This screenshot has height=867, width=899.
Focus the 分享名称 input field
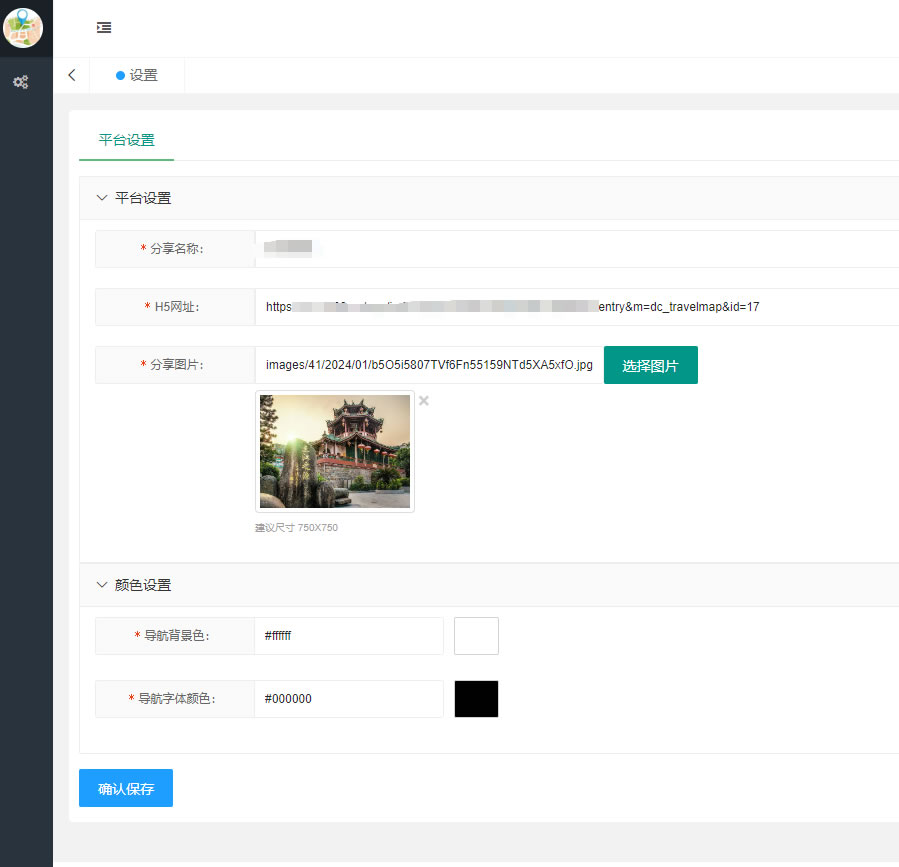click(x=576, y=249)
